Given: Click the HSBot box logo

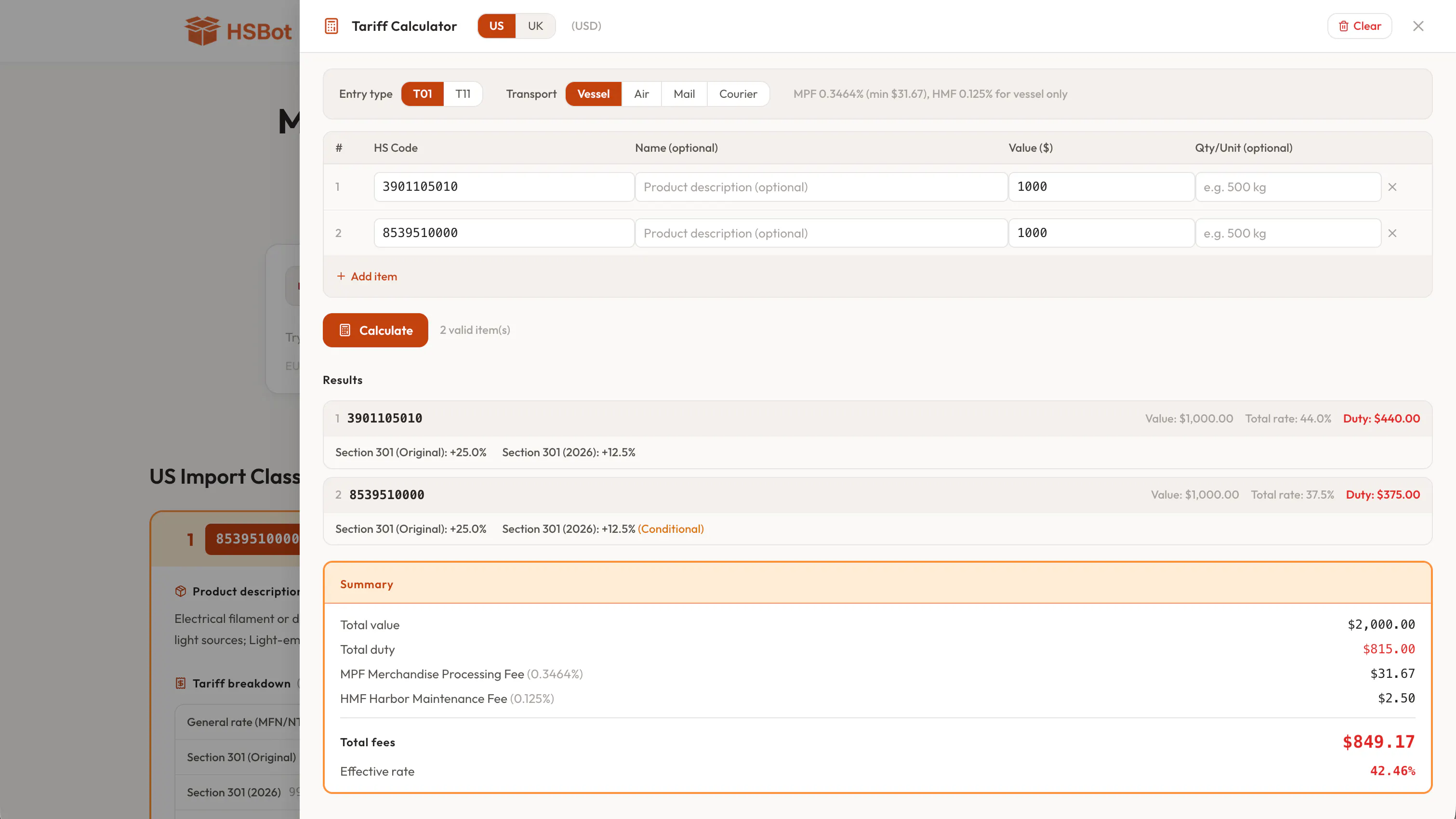Looking at the screenshot, I should 202,30.
